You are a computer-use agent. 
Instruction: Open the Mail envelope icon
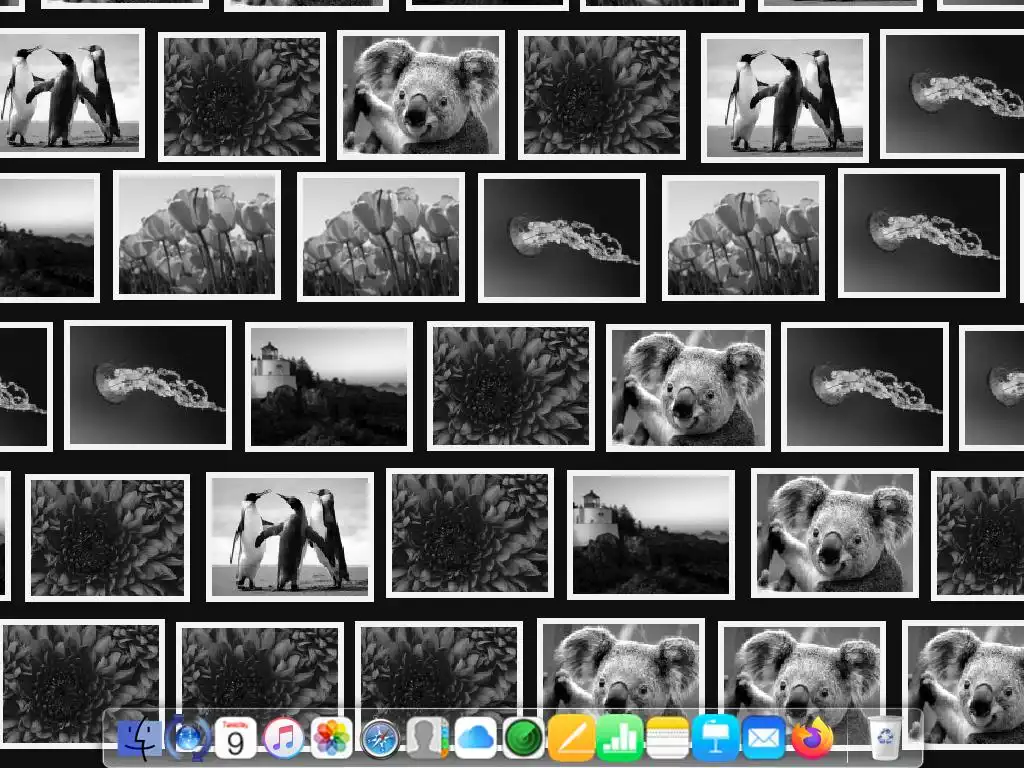pyautogui.click(x=763, y=739)
